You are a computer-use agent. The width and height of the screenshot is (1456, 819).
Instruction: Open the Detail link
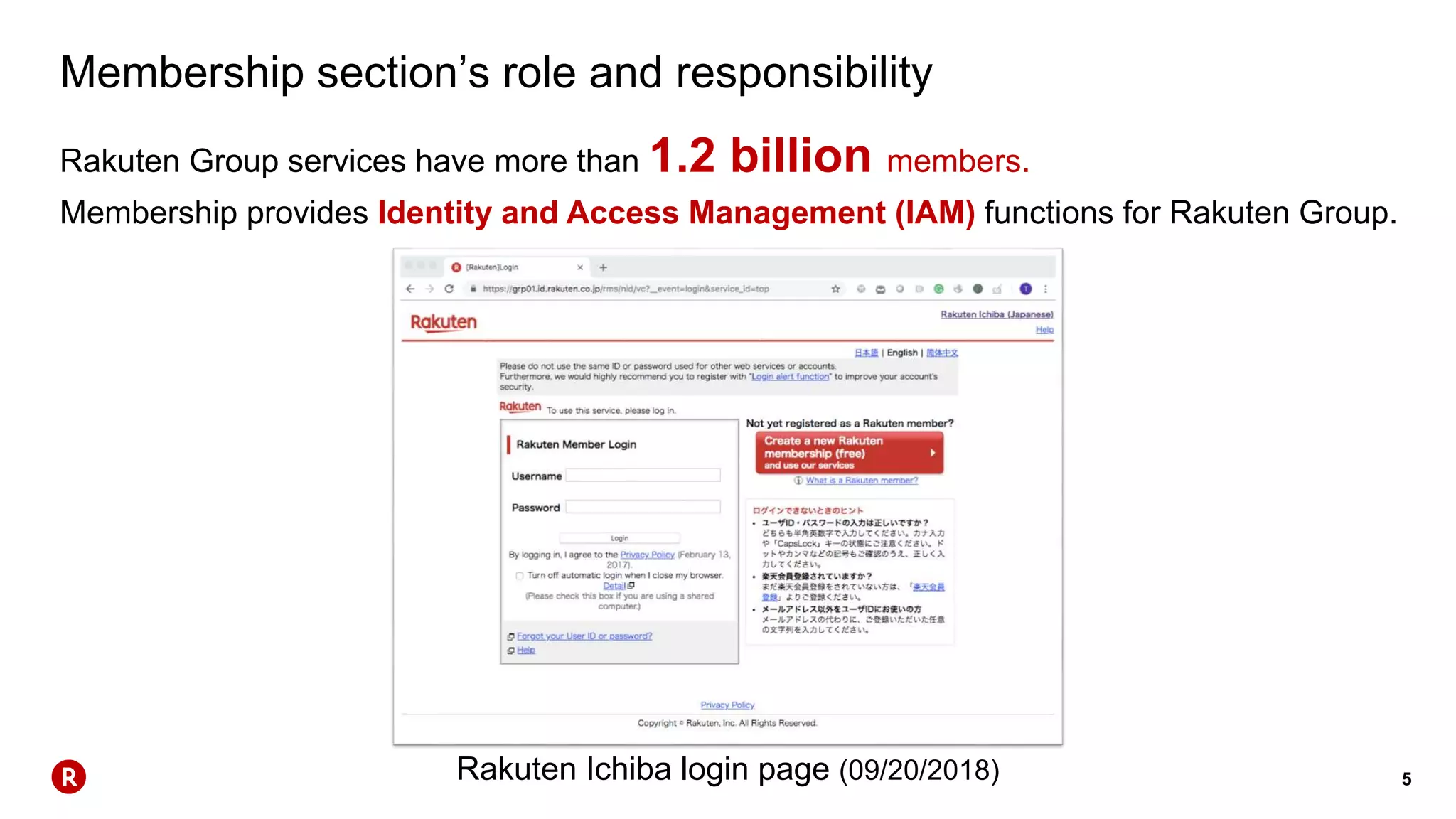click(x=614, y=586)
